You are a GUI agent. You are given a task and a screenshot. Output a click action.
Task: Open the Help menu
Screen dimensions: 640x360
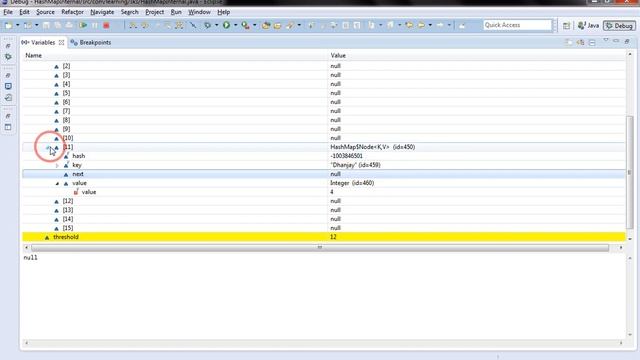click(223, 12)
